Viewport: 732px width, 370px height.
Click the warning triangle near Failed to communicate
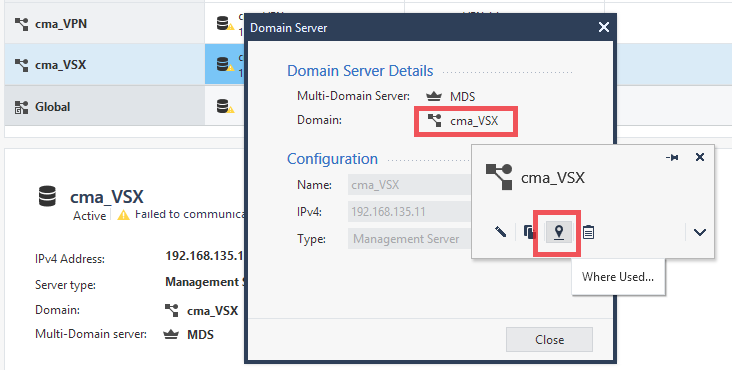[x=123, y=215]
